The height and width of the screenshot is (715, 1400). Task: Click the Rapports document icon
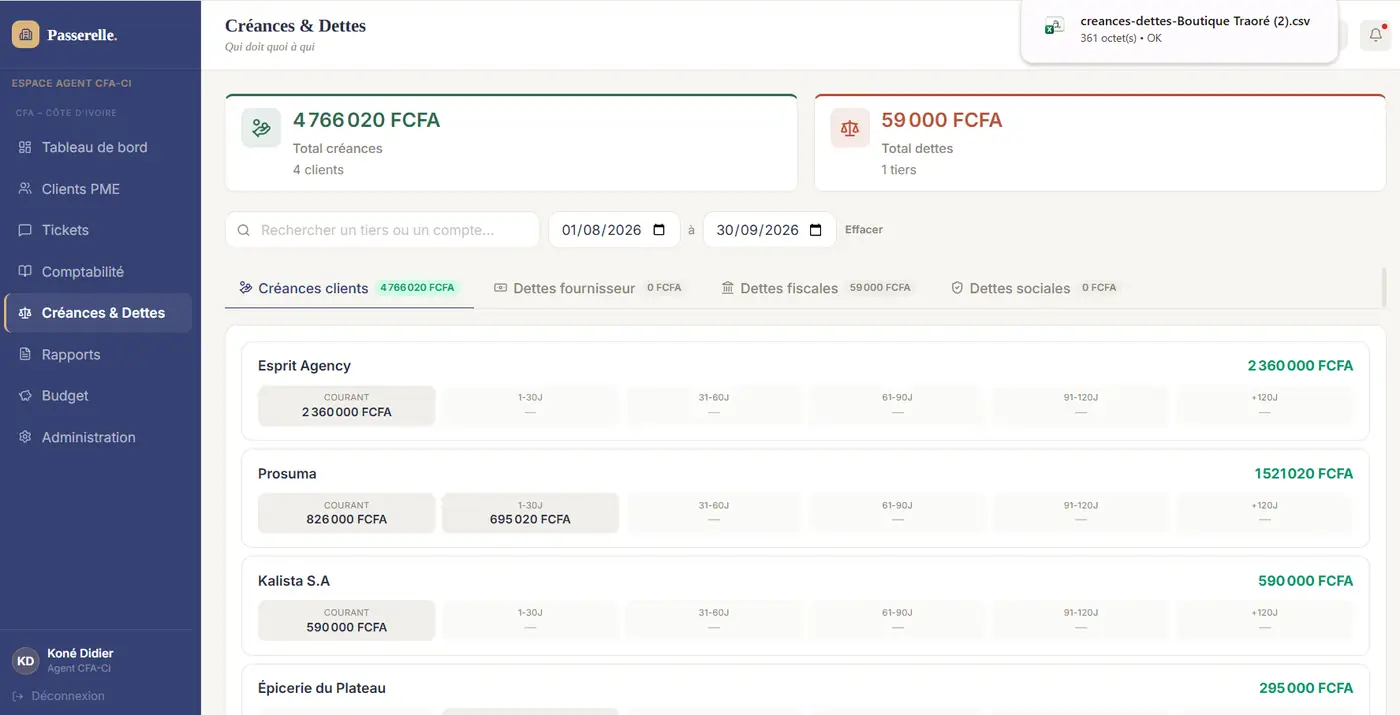click(x=25, y=355)
